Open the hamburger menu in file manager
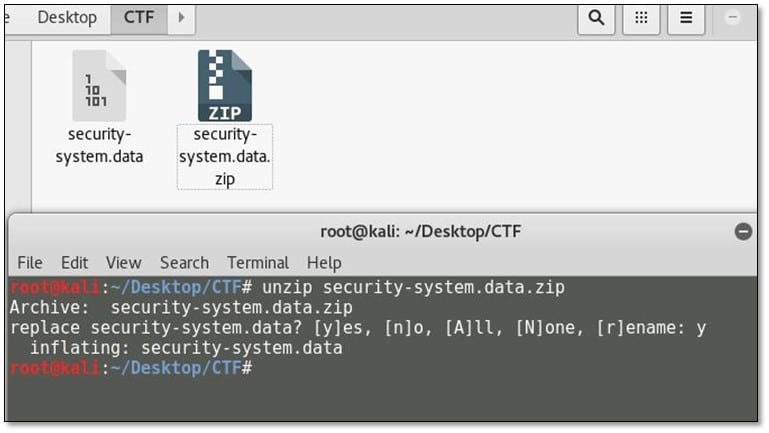This screenshot has width=769, height=433. pyautogui.click(x=686, y=17)
